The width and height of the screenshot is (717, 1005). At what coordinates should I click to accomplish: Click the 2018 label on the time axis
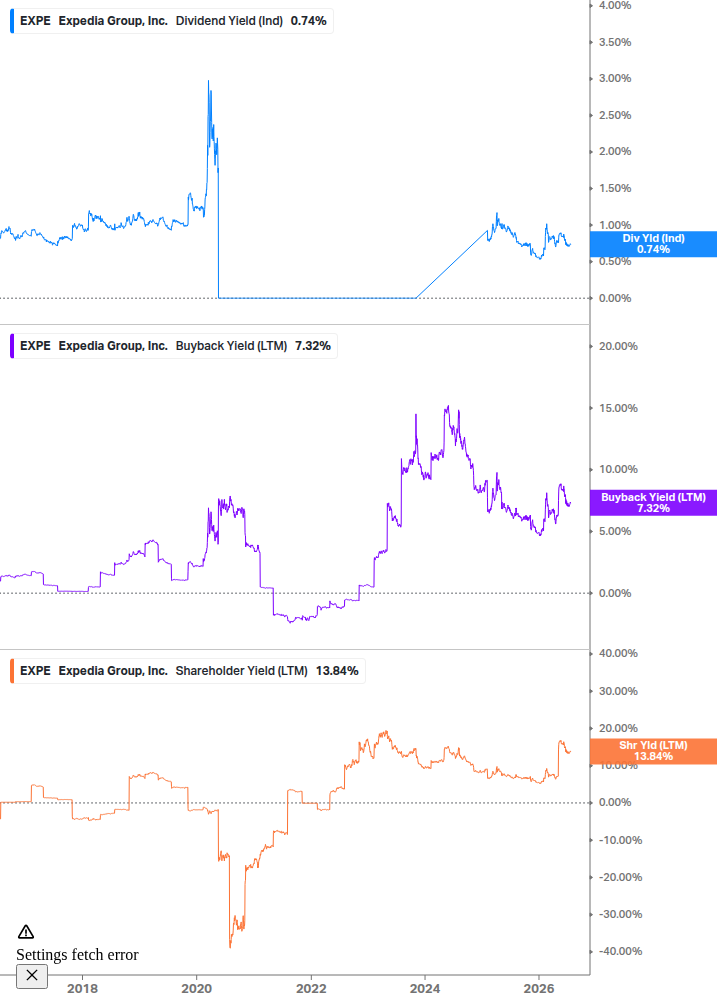pyautogui.click(x=83, y=988)
